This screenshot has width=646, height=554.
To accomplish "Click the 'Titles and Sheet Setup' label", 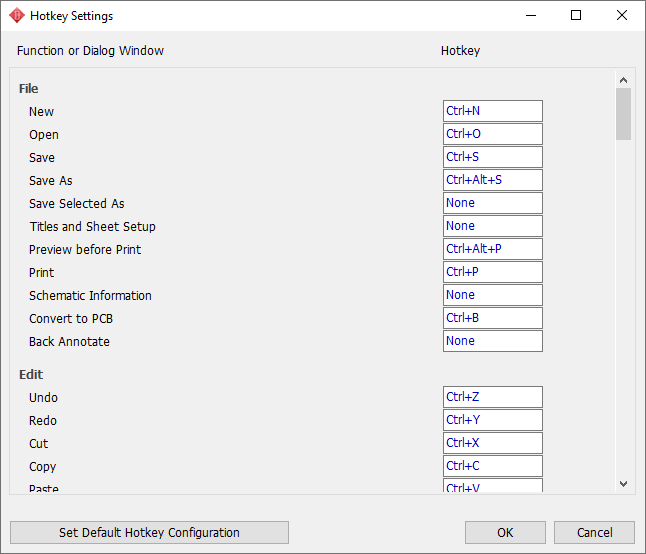I will [x=92, y=227].
